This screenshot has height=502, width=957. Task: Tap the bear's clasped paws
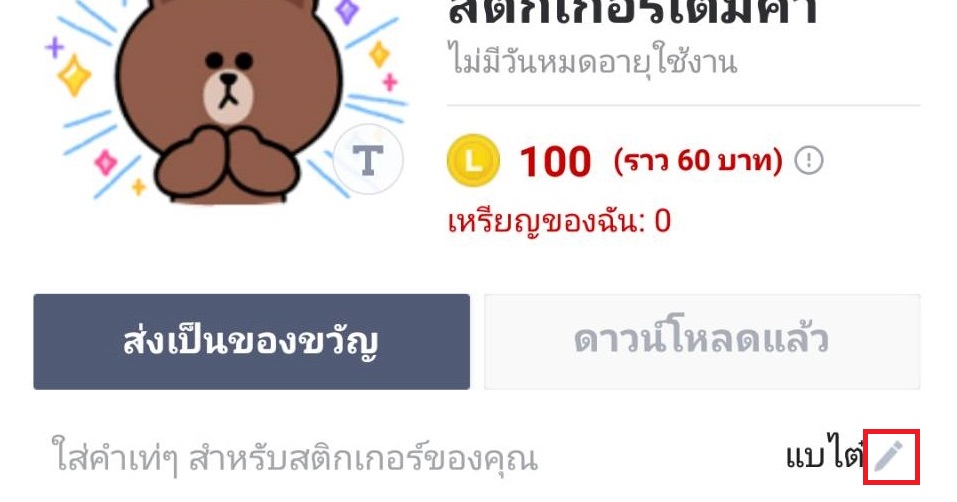[x=227, y=163]
